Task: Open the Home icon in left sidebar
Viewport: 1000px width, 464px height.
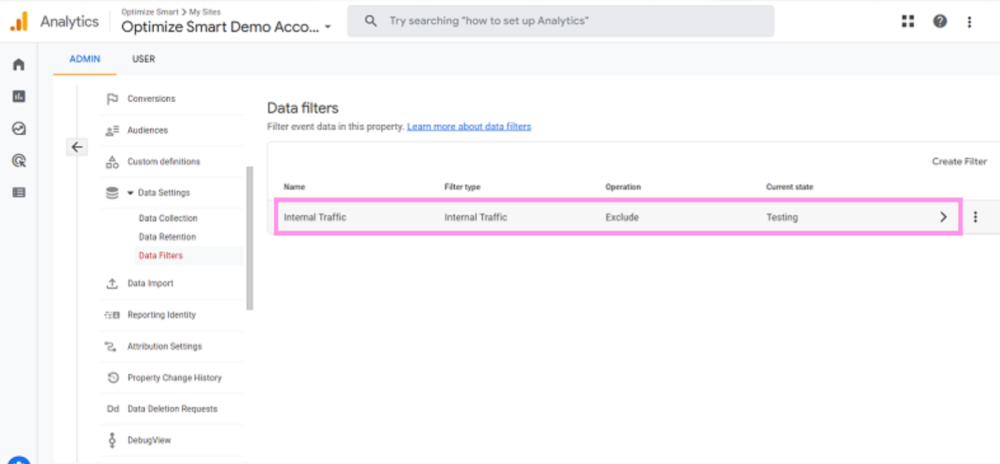Action: coord(18,65)
